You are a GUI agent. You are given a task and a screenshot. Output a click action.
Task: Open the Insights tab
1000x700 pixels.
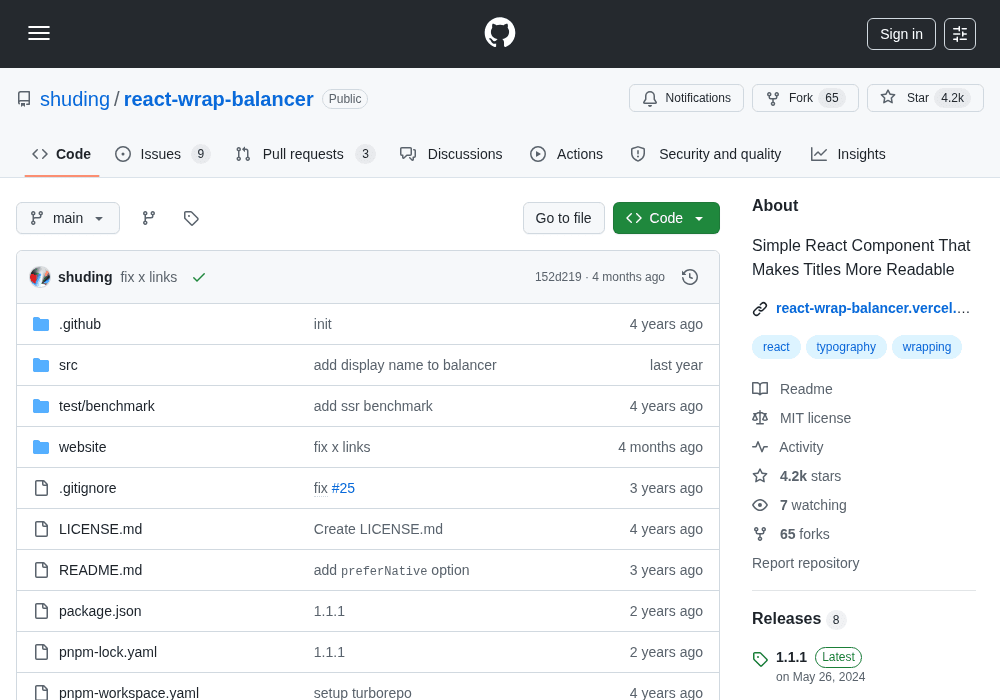pos(848,154)
